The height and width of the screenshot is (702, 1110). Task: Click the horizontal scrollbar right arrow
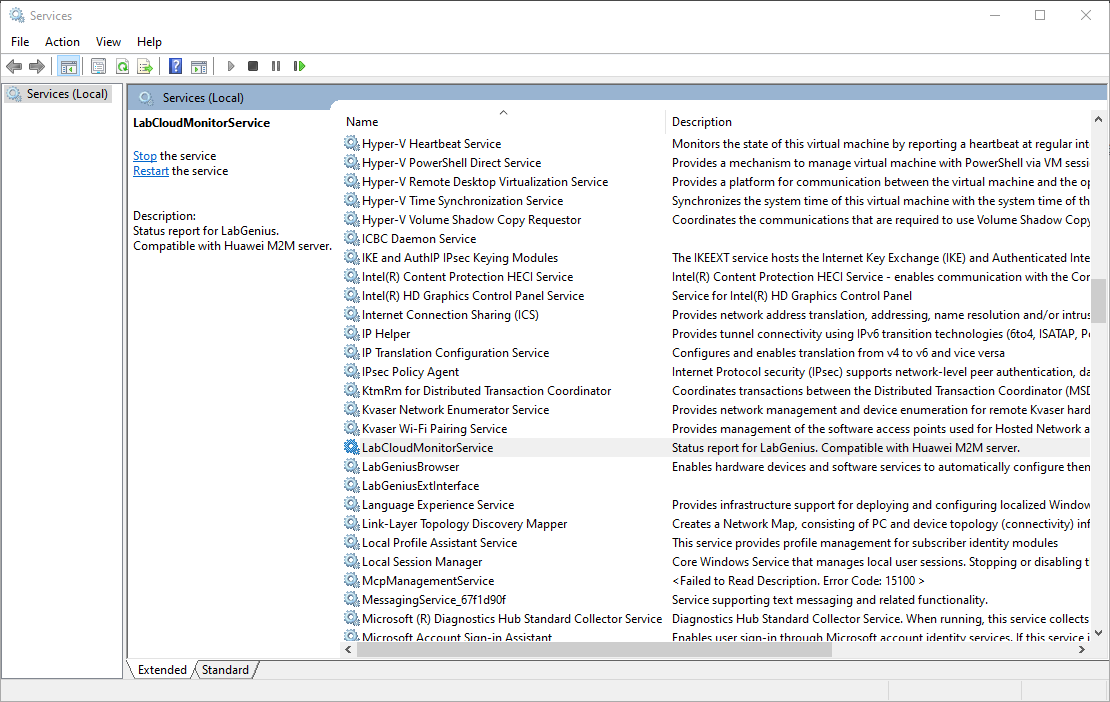point(1082,649)
